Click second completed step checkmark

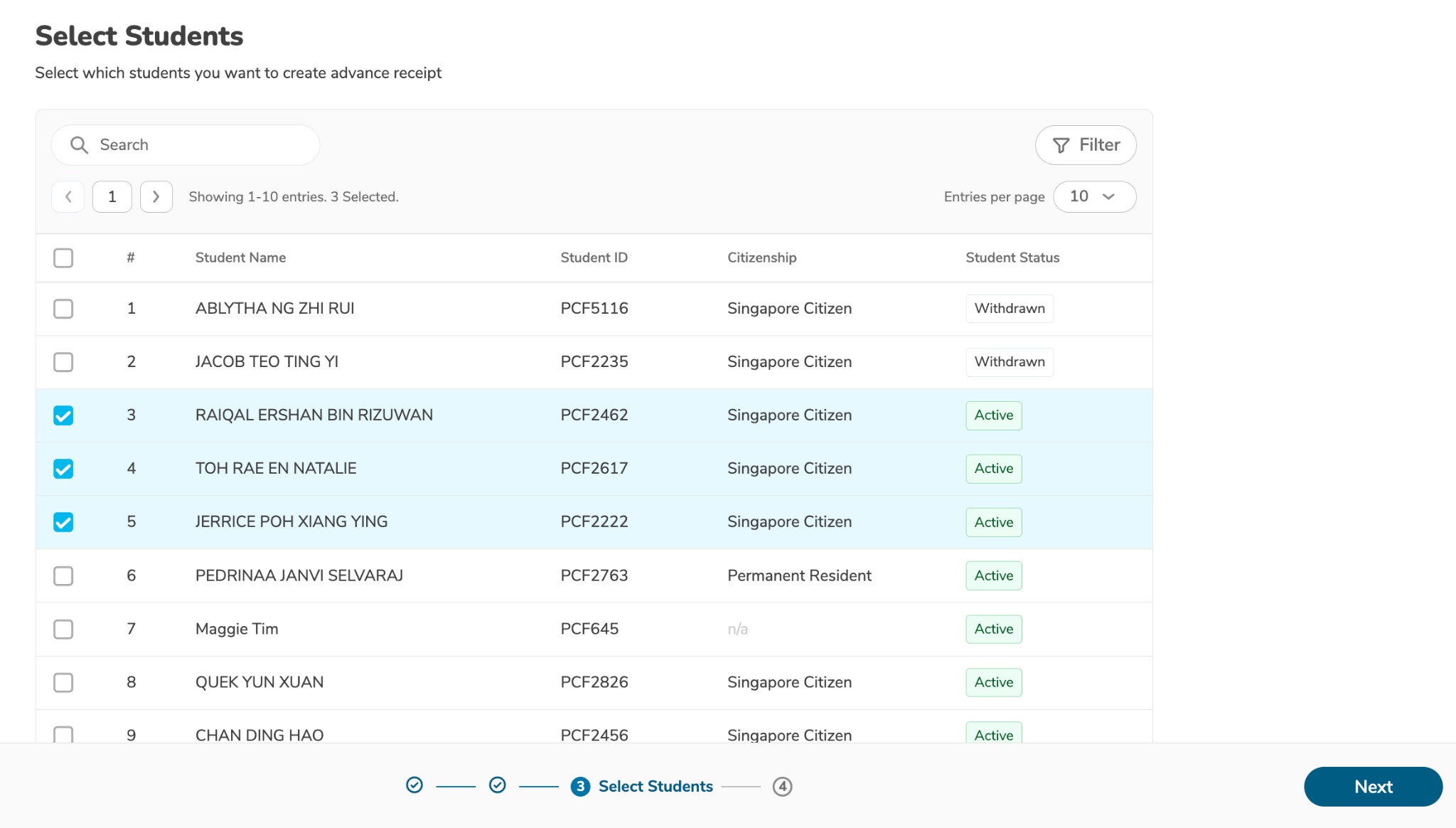498,785
